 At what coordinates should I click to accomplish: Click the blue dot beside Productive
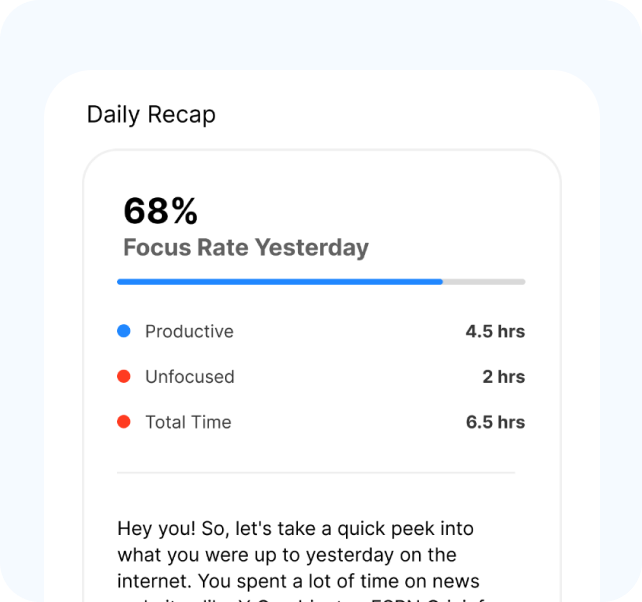point(124,331)
